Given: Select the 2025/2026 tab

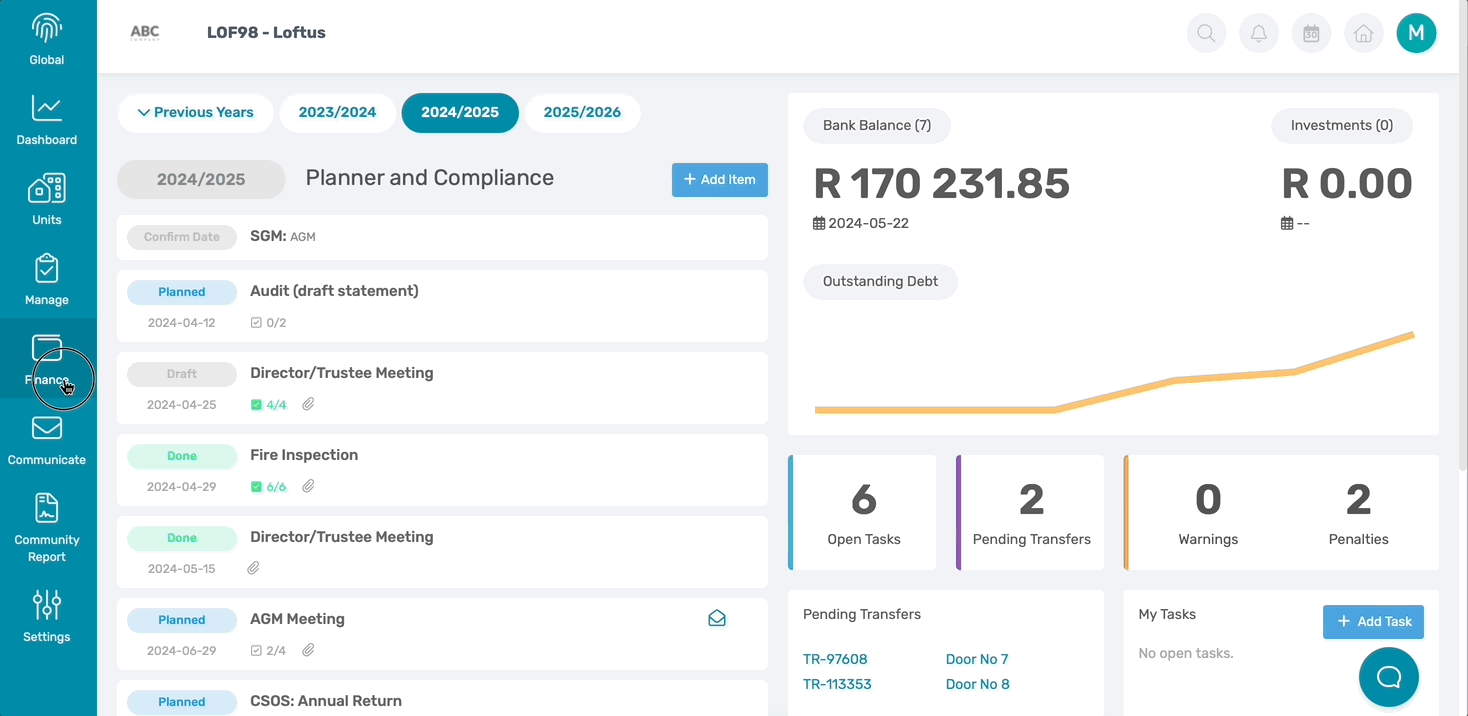Looking at the screenshot, I should coord(582,113).
